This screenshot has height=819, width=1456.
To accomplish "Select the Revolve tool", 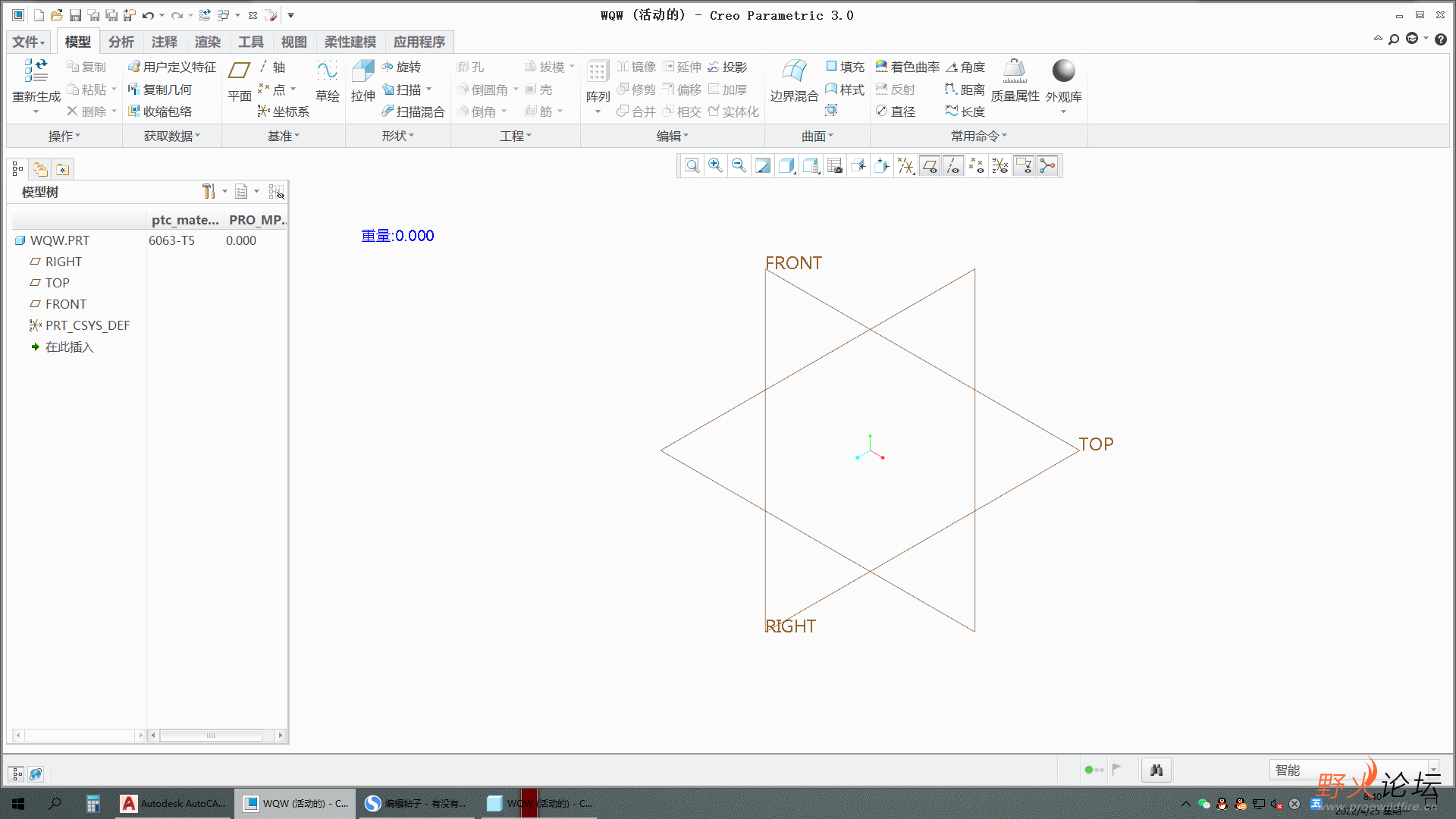I will tap(401, 67).
